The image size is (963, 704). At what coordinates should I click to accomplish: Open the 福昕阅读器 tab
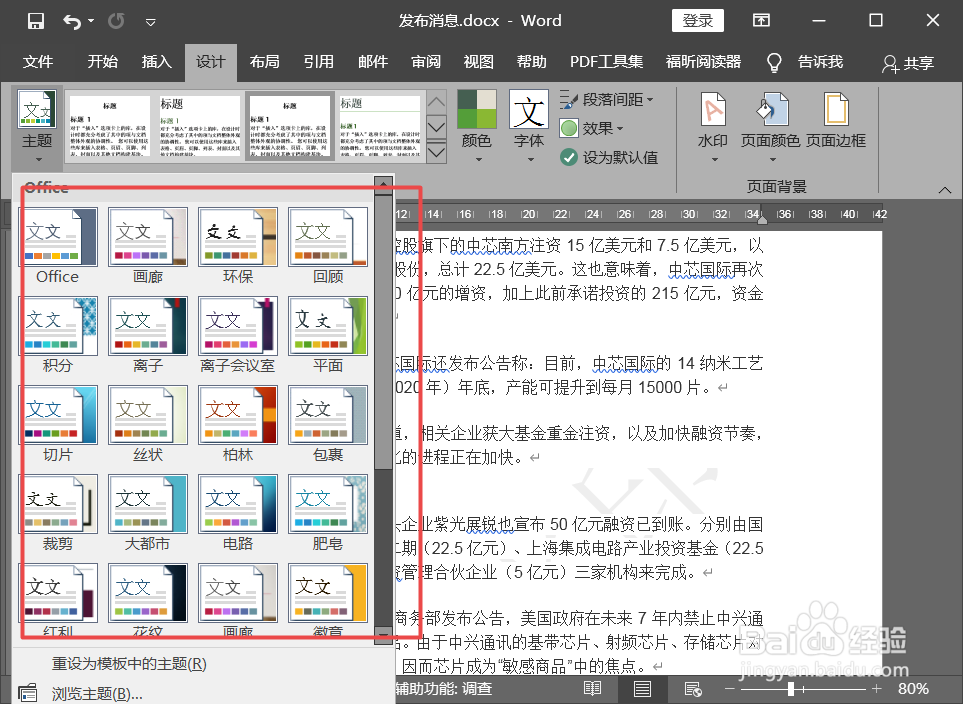[x=703, y=61]
